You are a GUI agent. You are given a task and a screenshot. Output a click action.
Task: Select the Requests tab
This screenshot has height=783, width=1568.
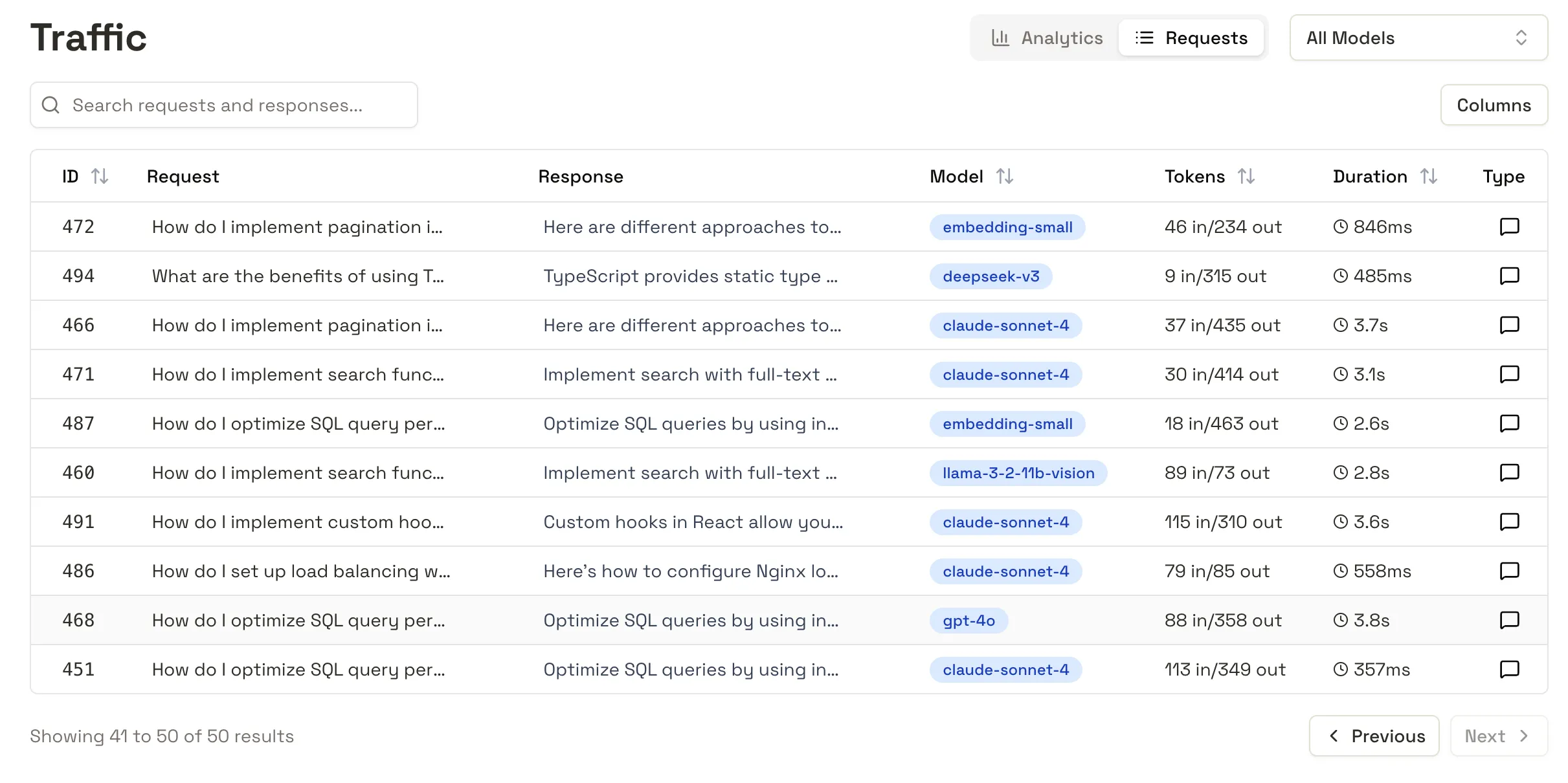click(x=1191, y=38)
